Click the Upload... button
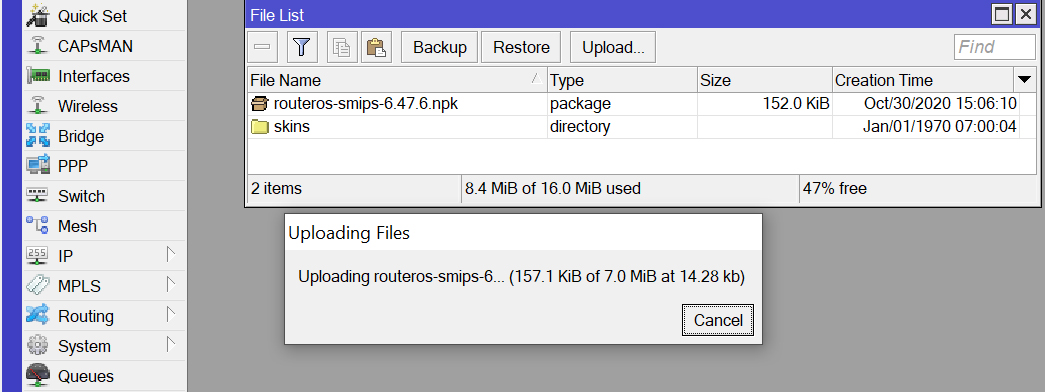1045x392 pixels. (613, 47)
